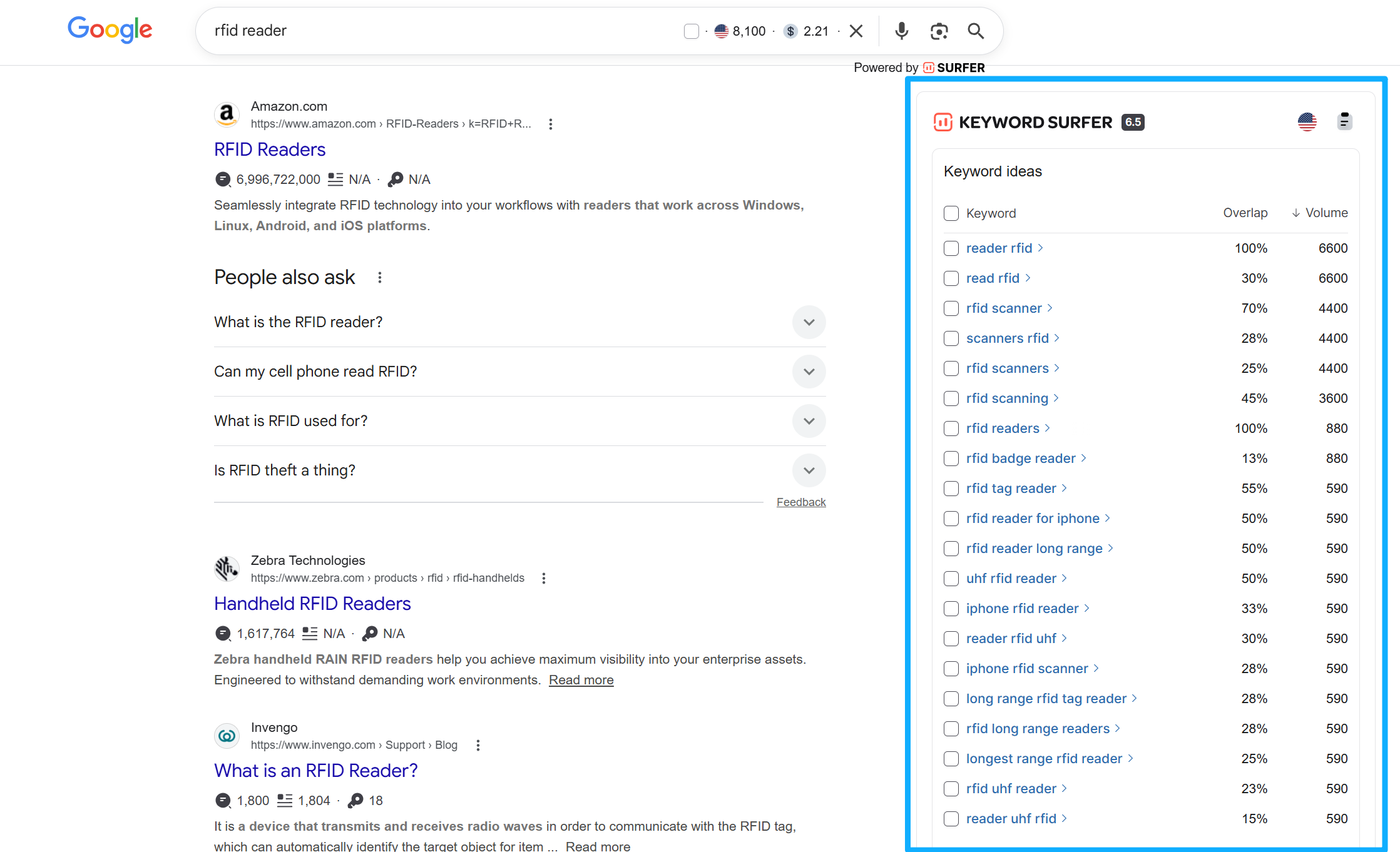This screenshot has height=852, width=1400.
Task: Click word count icon on Invengo result
Action: [x=285, y=801]
